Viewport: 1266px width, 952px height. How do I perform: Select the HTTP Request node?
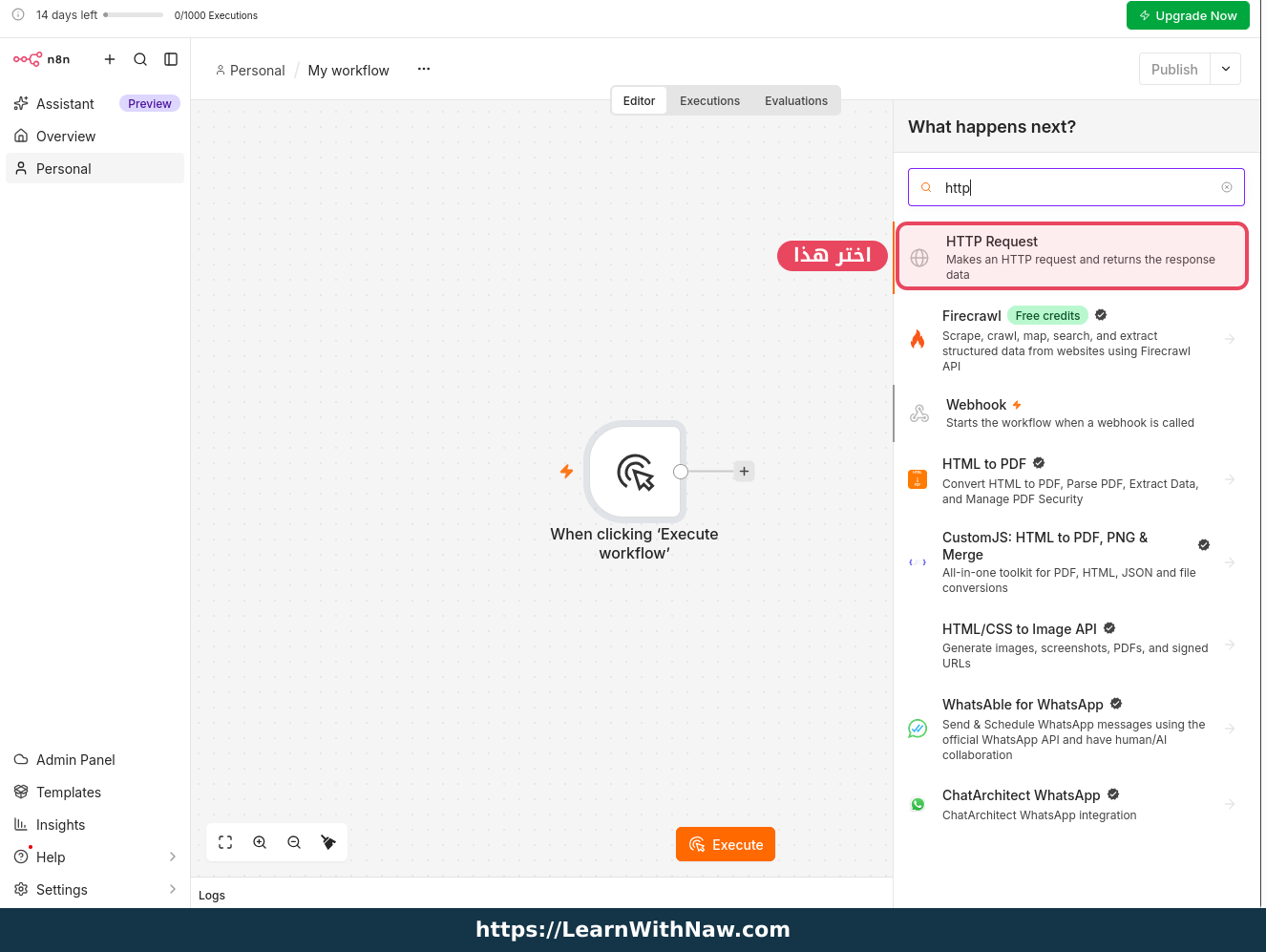pyautogui.click(x=1071, y=257)
